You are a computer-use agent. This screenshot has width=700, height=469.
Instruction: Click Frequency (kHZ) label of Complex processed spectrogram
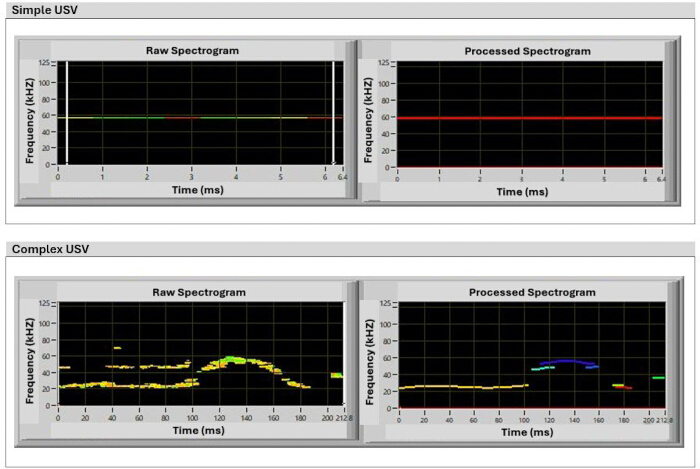point(369,362)
